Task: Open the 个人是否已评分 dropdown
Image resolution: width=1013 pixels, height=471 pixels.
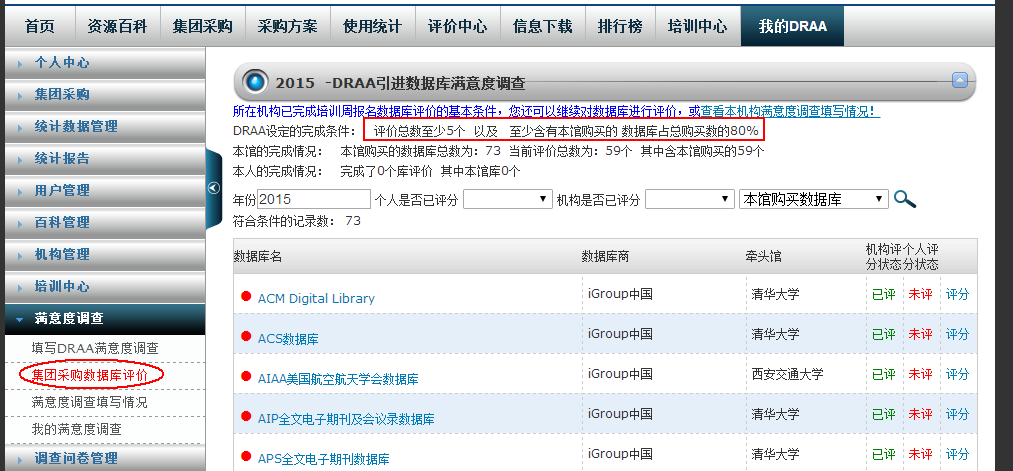Action: [507, 200]
